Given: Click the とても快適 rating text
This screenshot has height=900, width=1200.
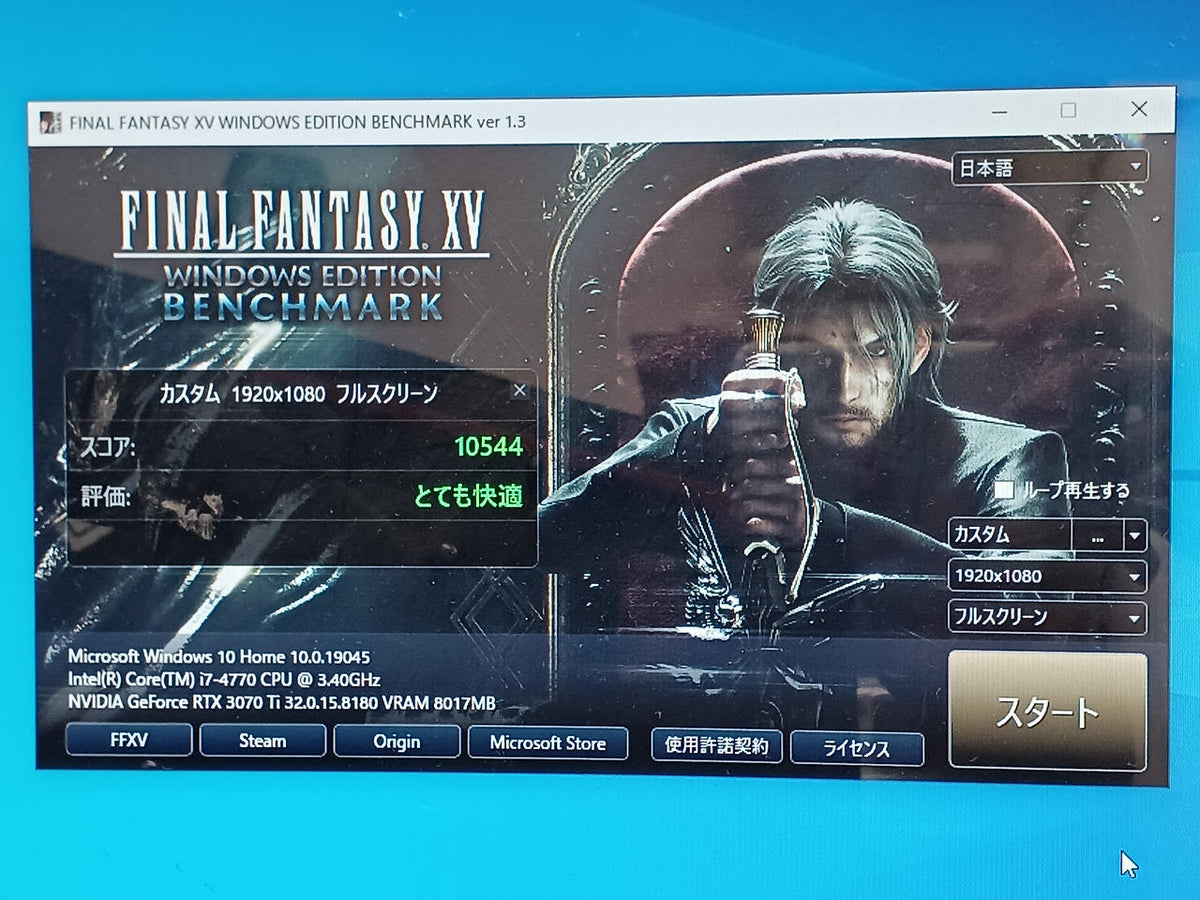Looking at the screenshot, I should tap(469, 495).
